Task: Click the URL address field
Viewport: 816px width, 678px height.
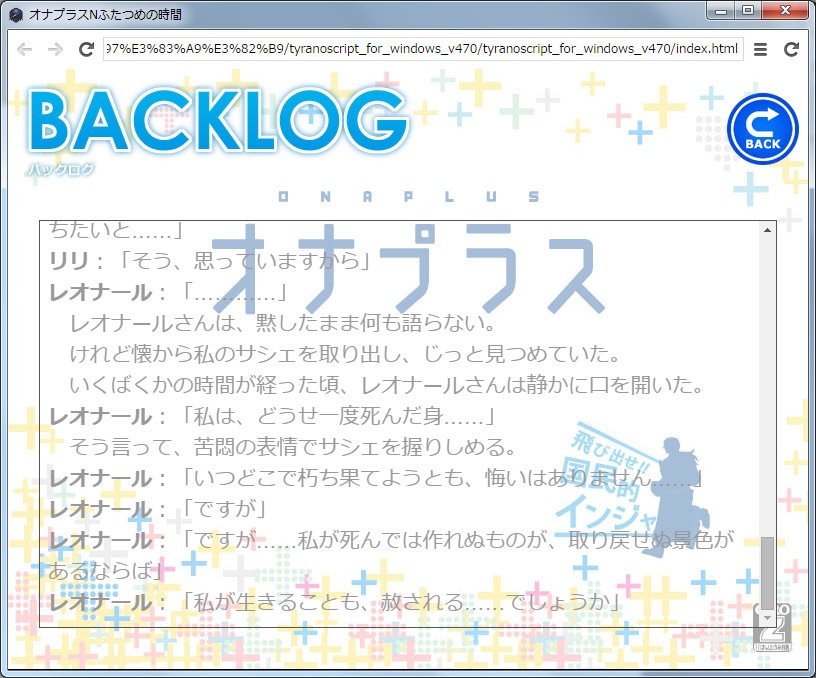Action: point(423,49)
